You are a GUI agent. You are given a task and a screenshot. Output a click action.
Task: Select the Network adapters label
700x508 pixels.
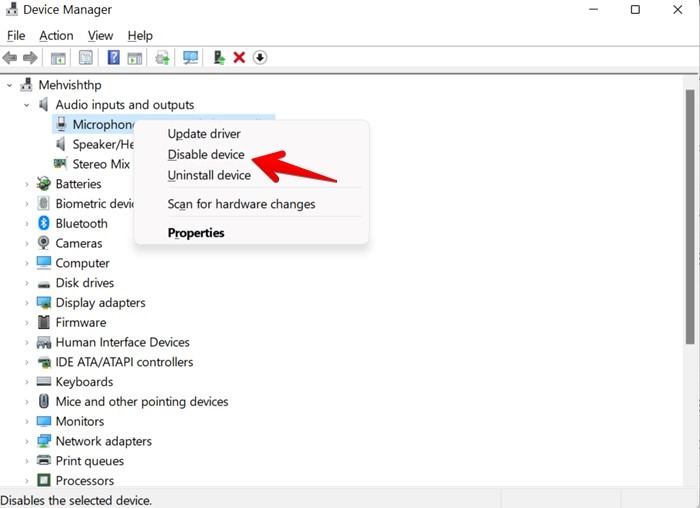pyautogui.click(x=104, y=441)
